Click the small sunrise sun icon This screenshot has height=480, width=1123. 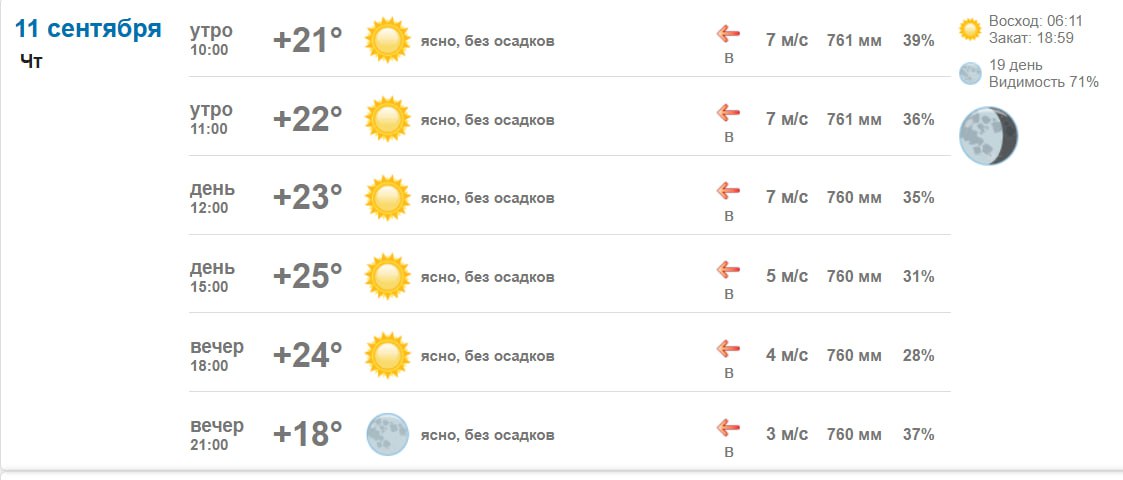pos(970,29)
